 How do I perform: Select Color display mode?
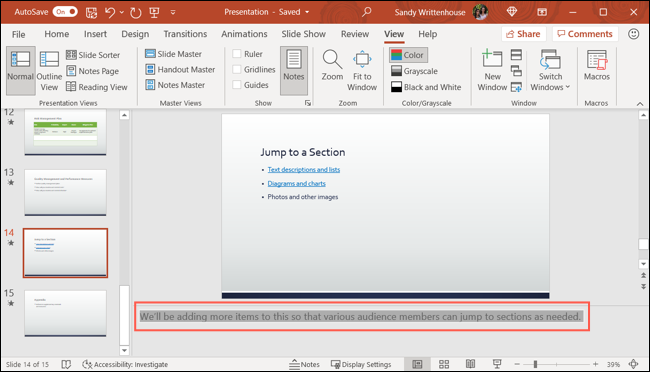click(408, 55)
